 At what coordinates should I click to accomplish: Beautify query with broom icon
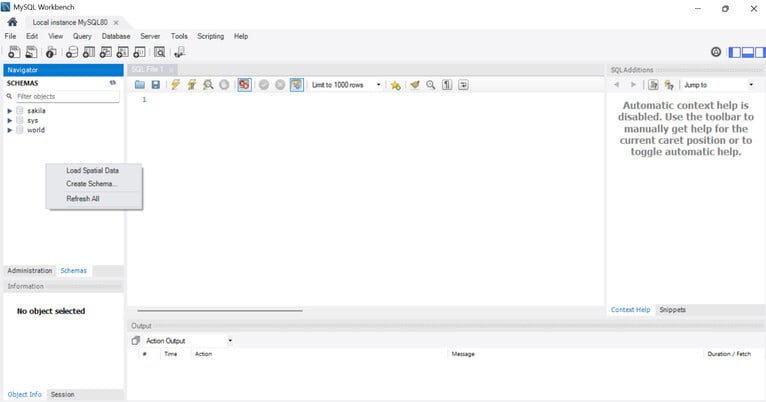coord(415,85)
